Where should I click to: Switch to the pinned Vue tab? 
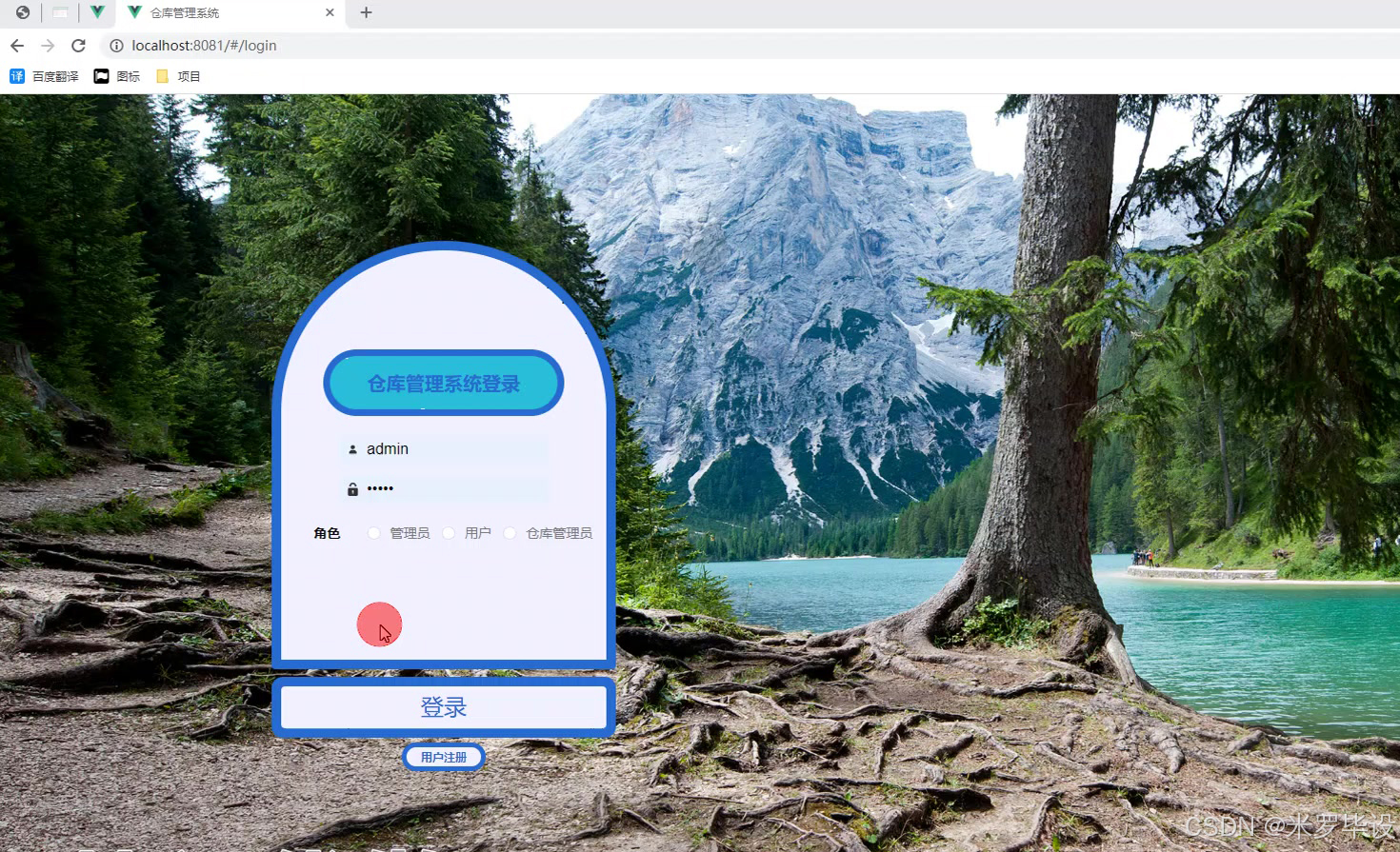97,12
